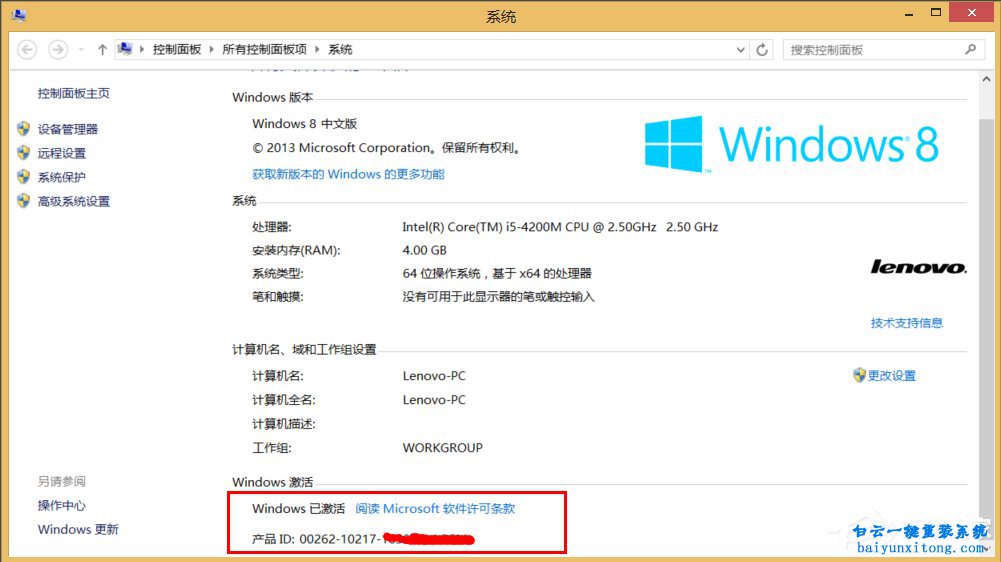Click shield icon beside 远程设置
1001x562 pixels.
tap(24, 153)
